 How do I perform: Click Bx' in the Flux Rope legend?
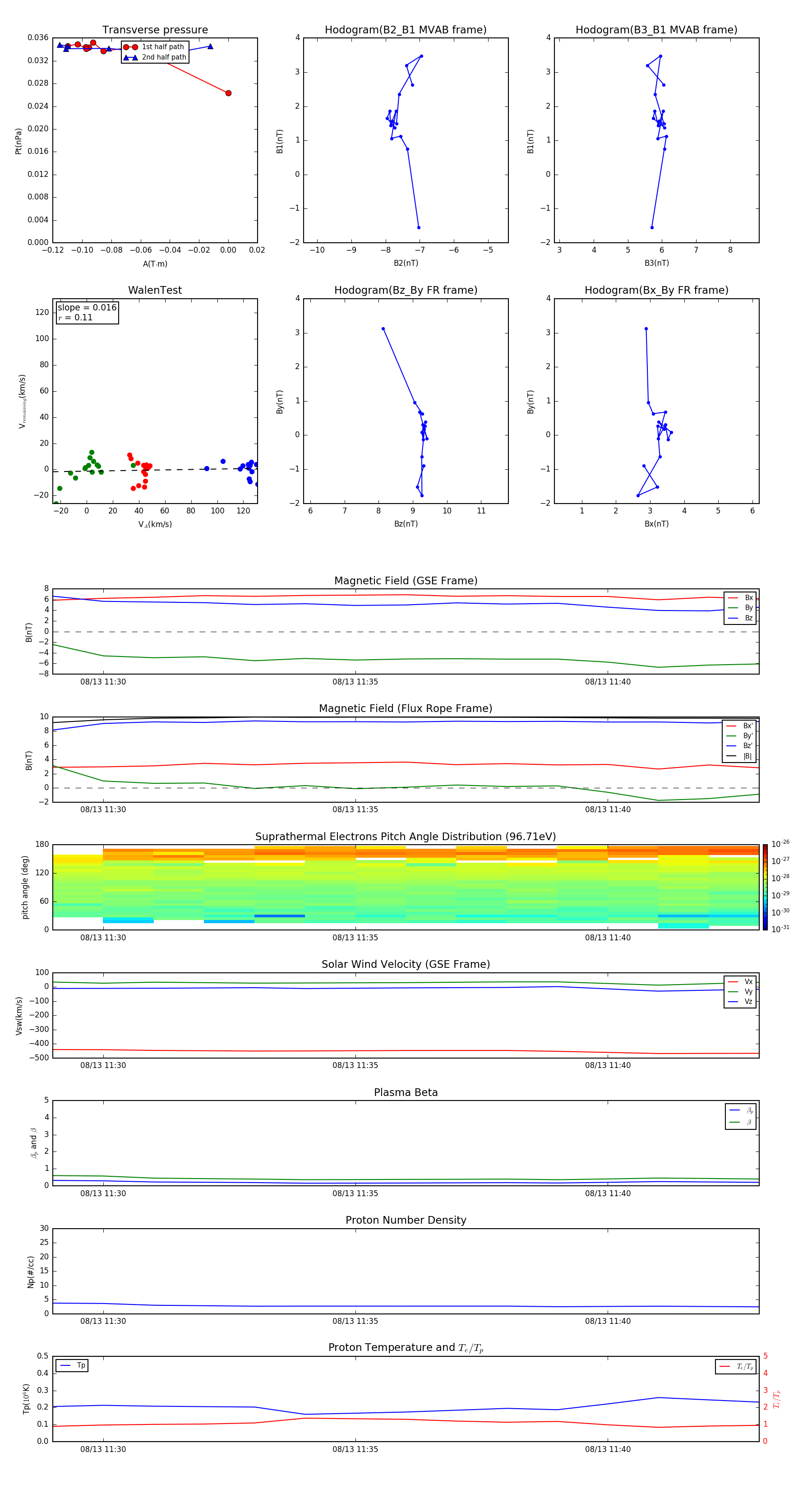(x=740, y=726)
